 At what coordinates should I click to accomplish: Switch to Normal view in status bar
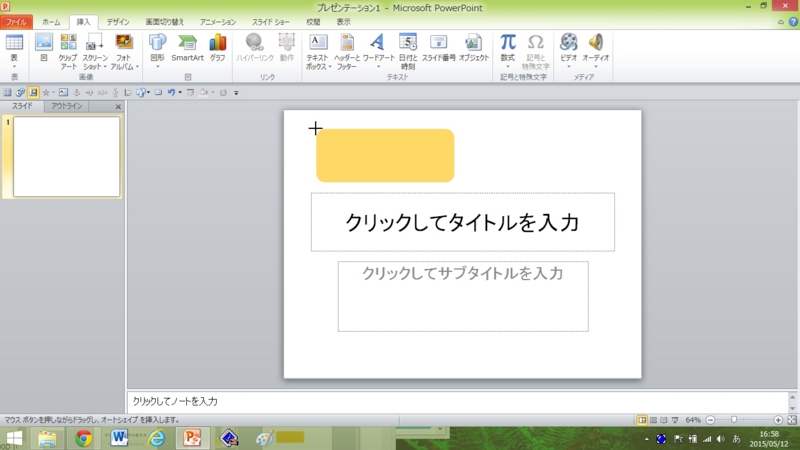(642, 420)
